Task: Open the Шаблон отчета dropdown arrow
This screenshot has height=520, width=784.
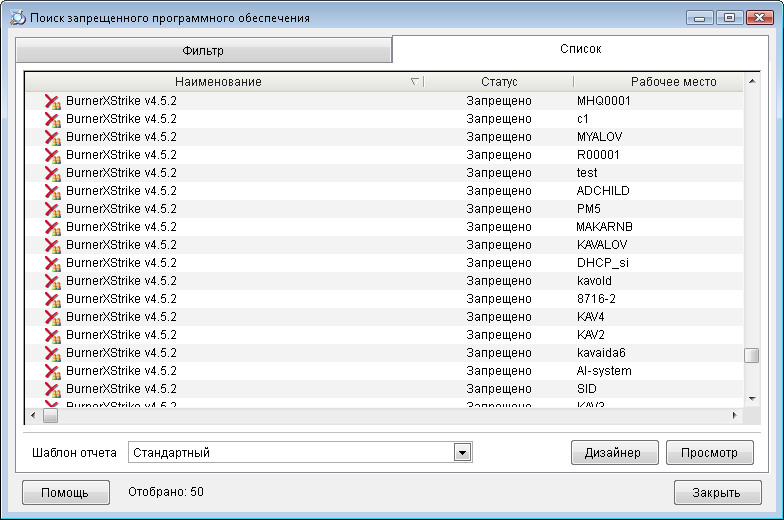Action: [x=462, y=452]
